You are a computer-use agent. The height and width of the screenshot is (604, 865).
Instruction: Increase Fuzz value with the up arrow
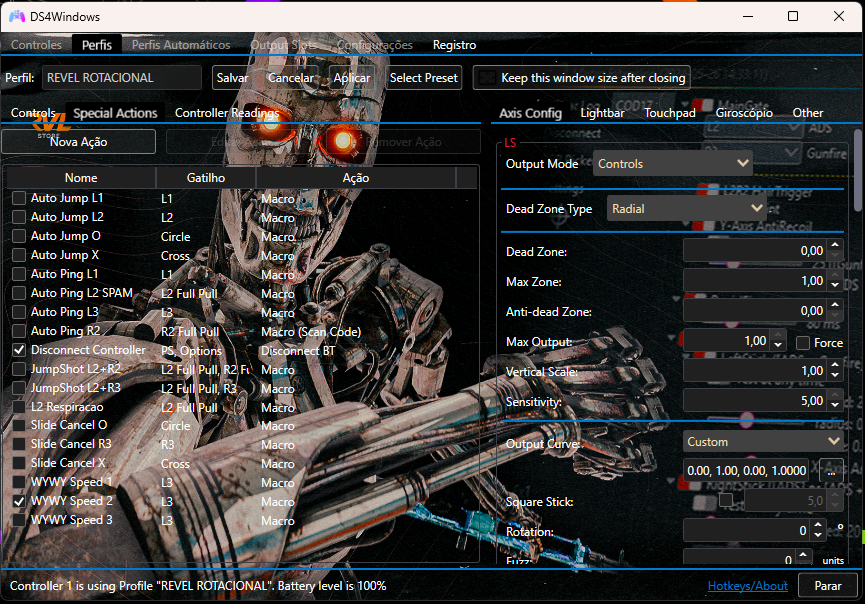point(803,554)
